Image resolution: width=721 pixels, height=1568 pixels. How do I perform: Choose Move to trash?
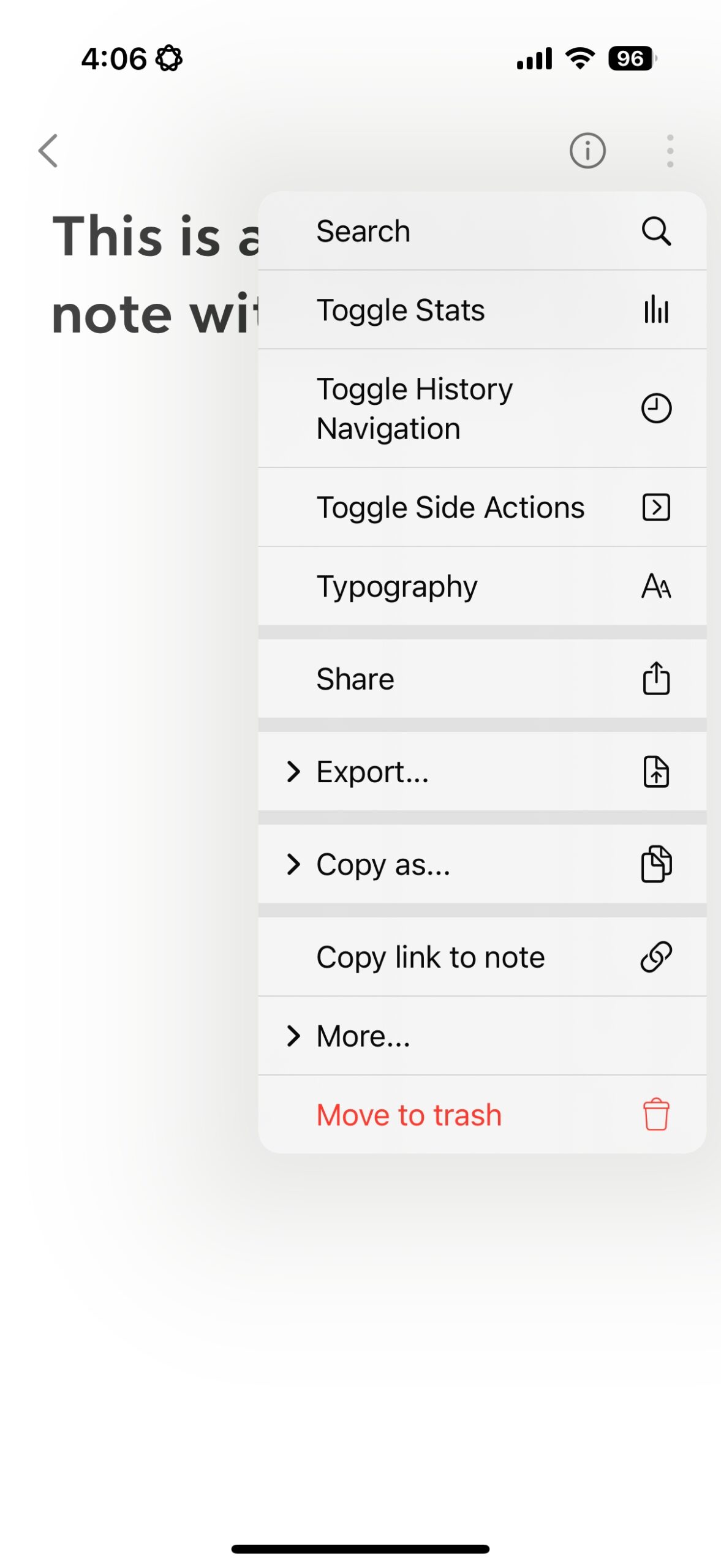(x=409, y=1114)
